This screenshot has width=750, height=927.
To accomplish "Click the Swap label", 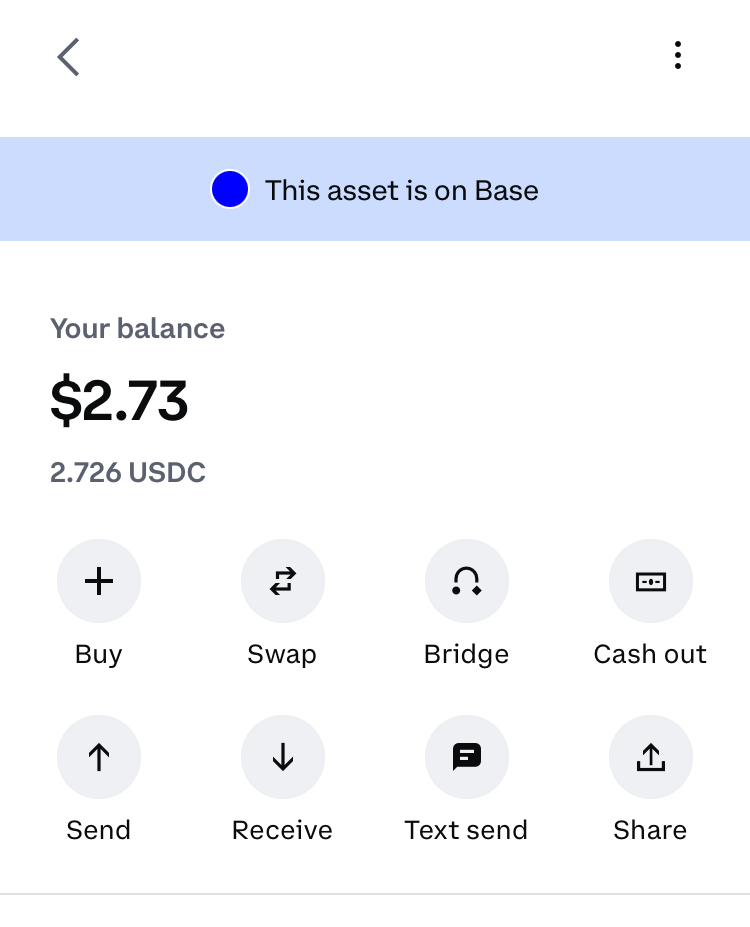I will click(283, 654).
